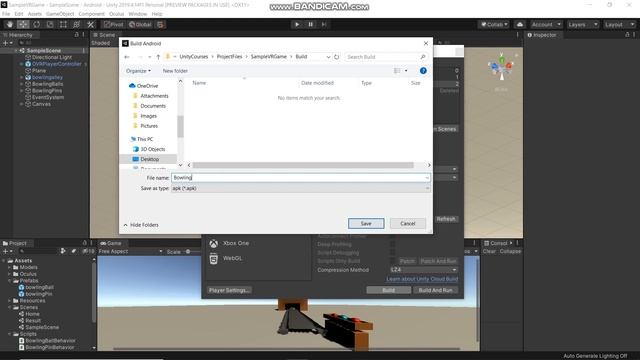640x360 pixels.
Task: Click Build And Run button
Action: (x=436, y=290)
